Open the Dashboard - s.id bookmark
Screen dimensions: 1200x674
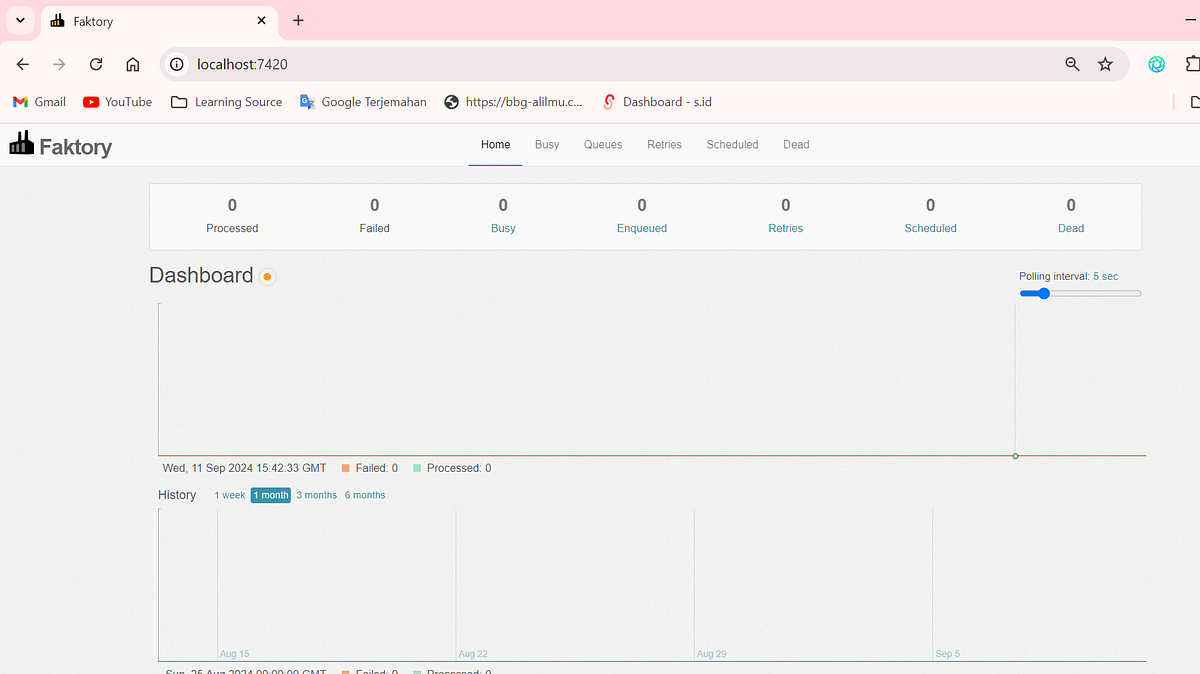pos(657,102)
